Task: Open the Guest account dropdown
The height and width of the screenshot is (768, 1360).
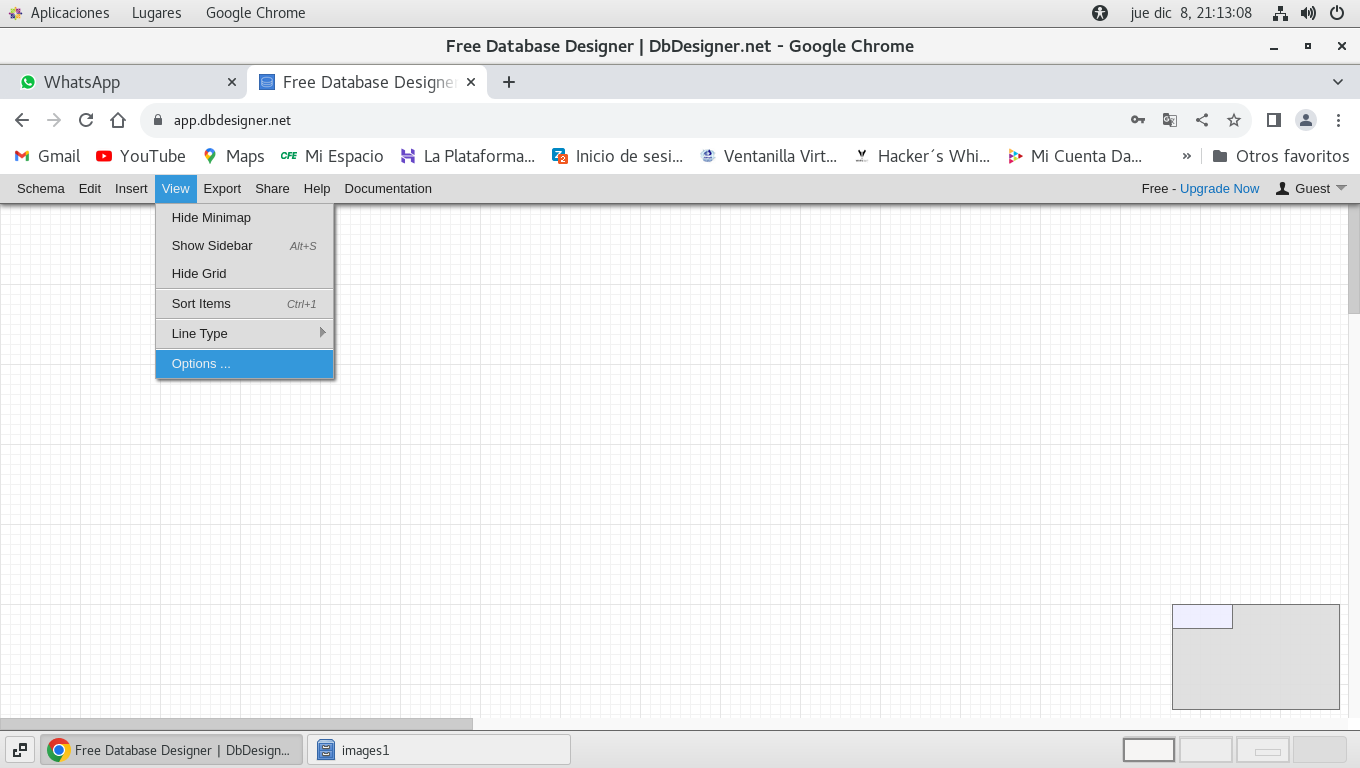Action: (1312, 188)
